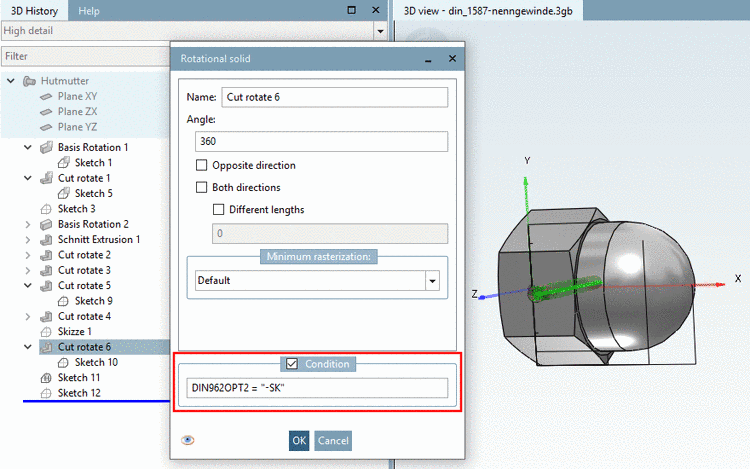
Task: Click the Angle field showing 360
Action: (x=321, y=142)
